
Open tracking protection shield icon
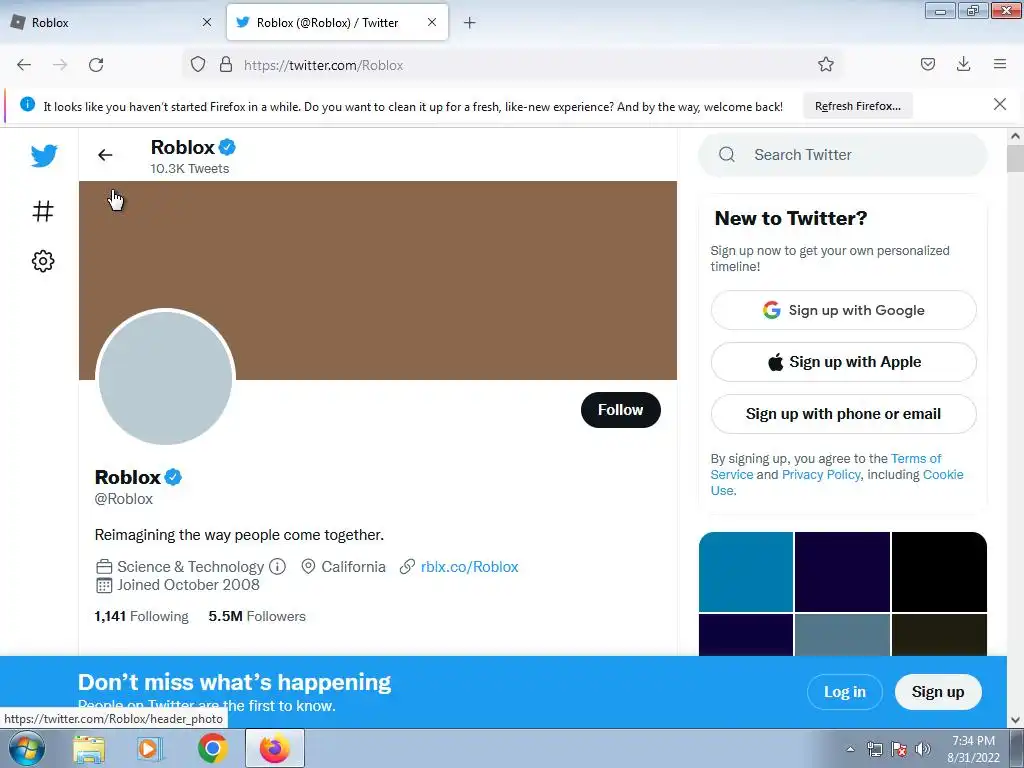198,65
